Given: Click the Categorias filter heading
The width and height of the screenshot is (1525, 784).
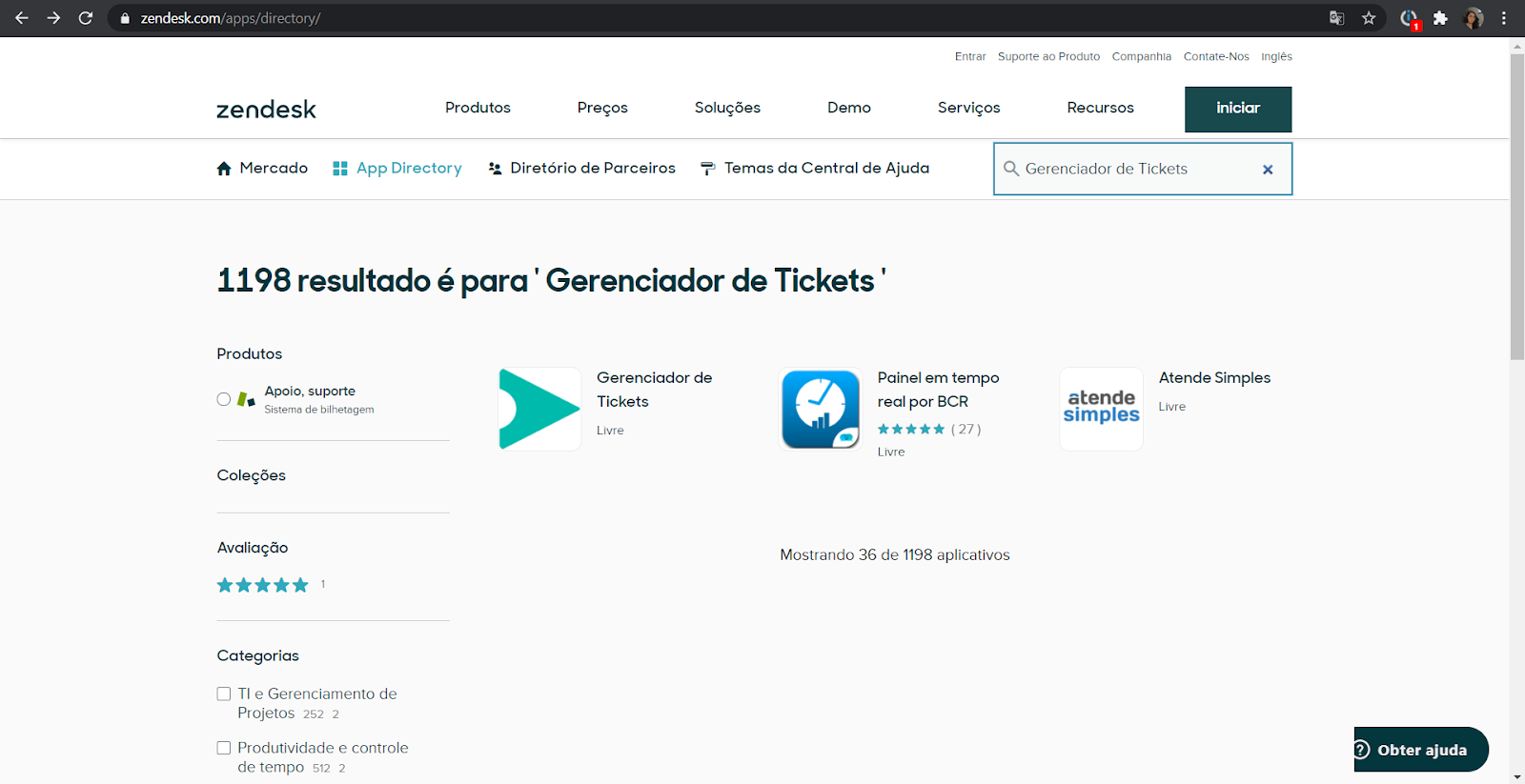Looking at the screenshot, I should [257, 655].
